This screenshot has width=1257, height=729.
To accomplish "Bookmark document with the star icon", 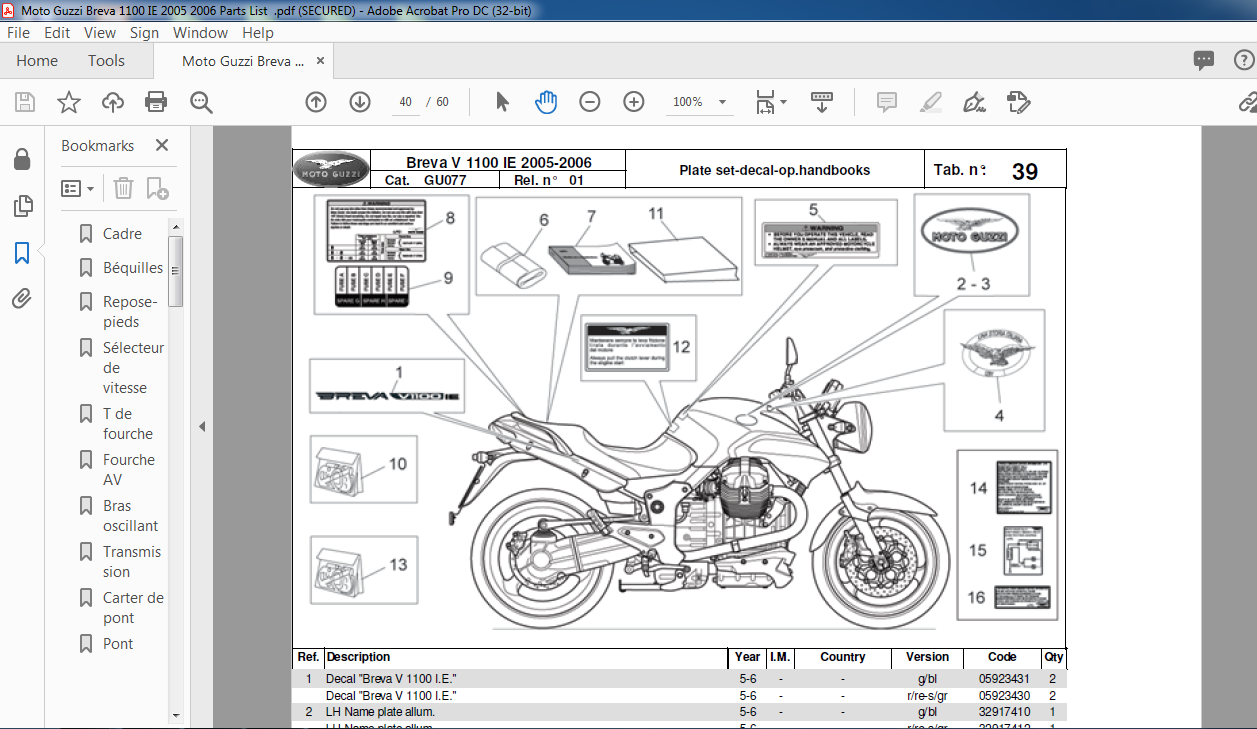I will 69,102.
